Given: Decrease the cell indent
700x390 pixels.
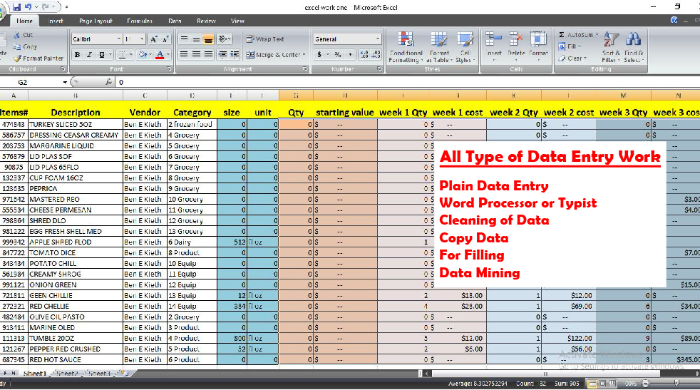Looking at the screenshot, I should click(222, 54).
